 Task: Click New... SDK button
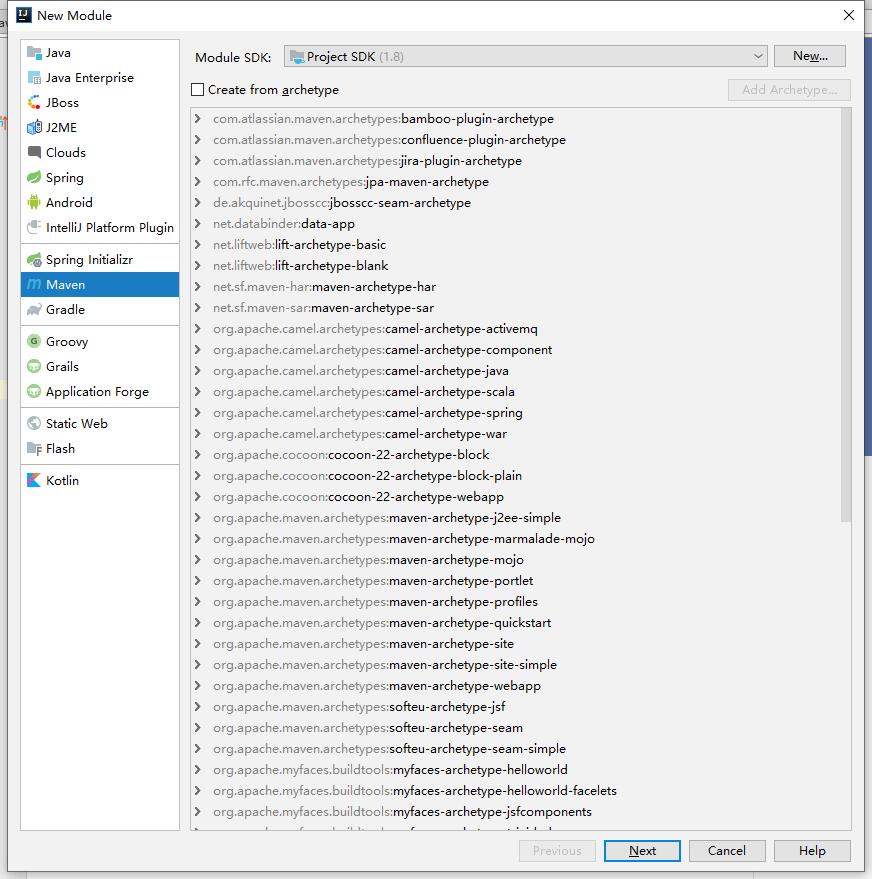coord(810,57)
